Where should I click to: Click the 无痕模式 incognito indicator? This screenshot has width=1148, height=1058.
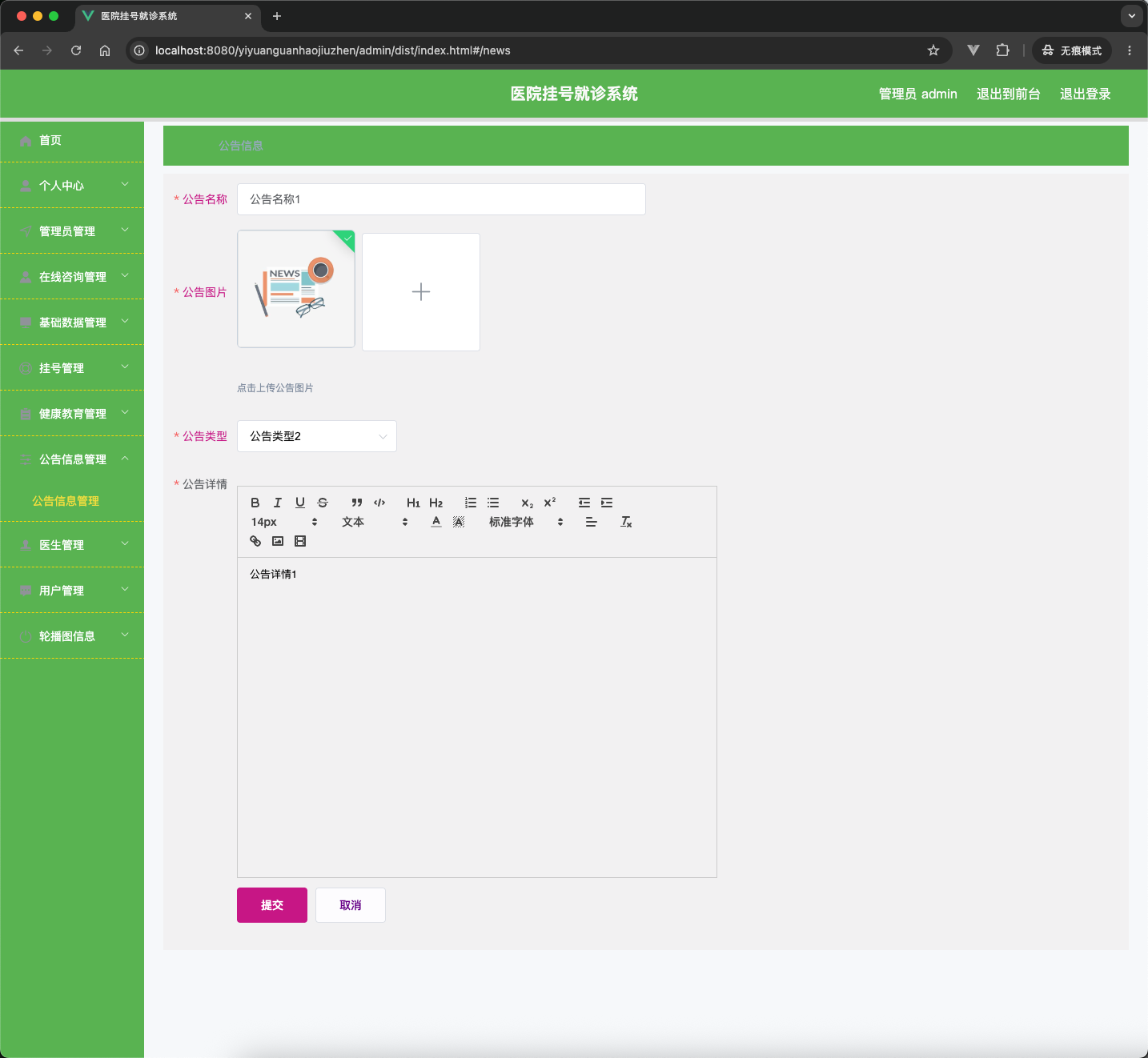(1072, 50)
